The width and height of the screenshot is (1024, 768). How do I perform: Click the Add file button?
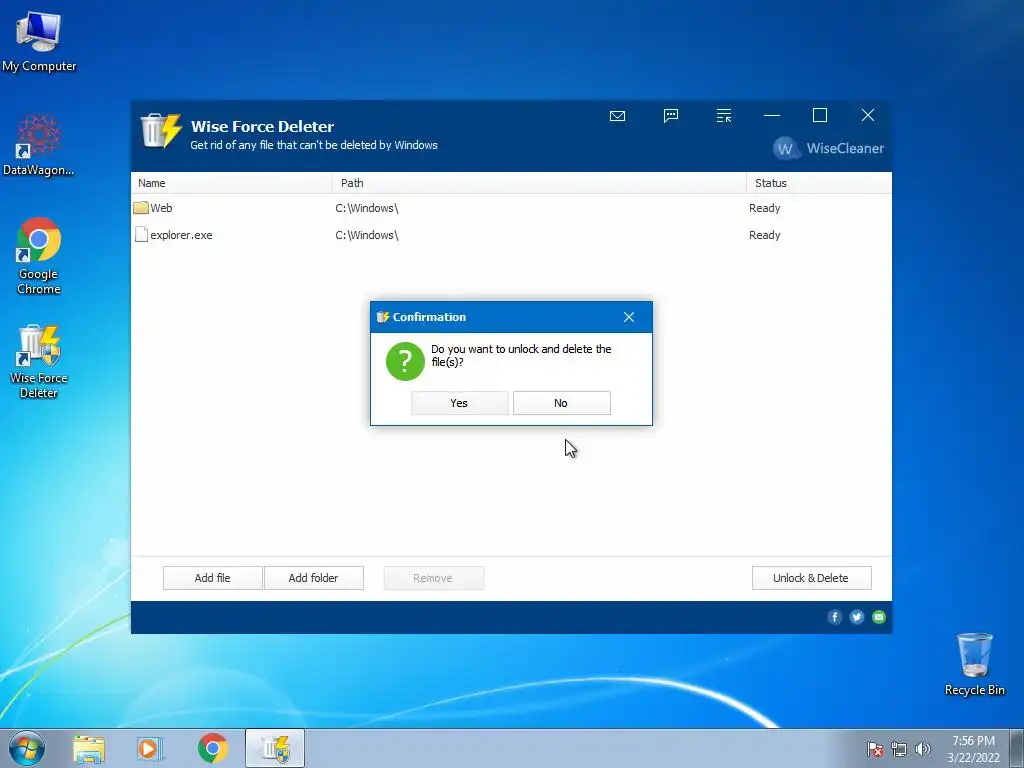tap(212, 578)
